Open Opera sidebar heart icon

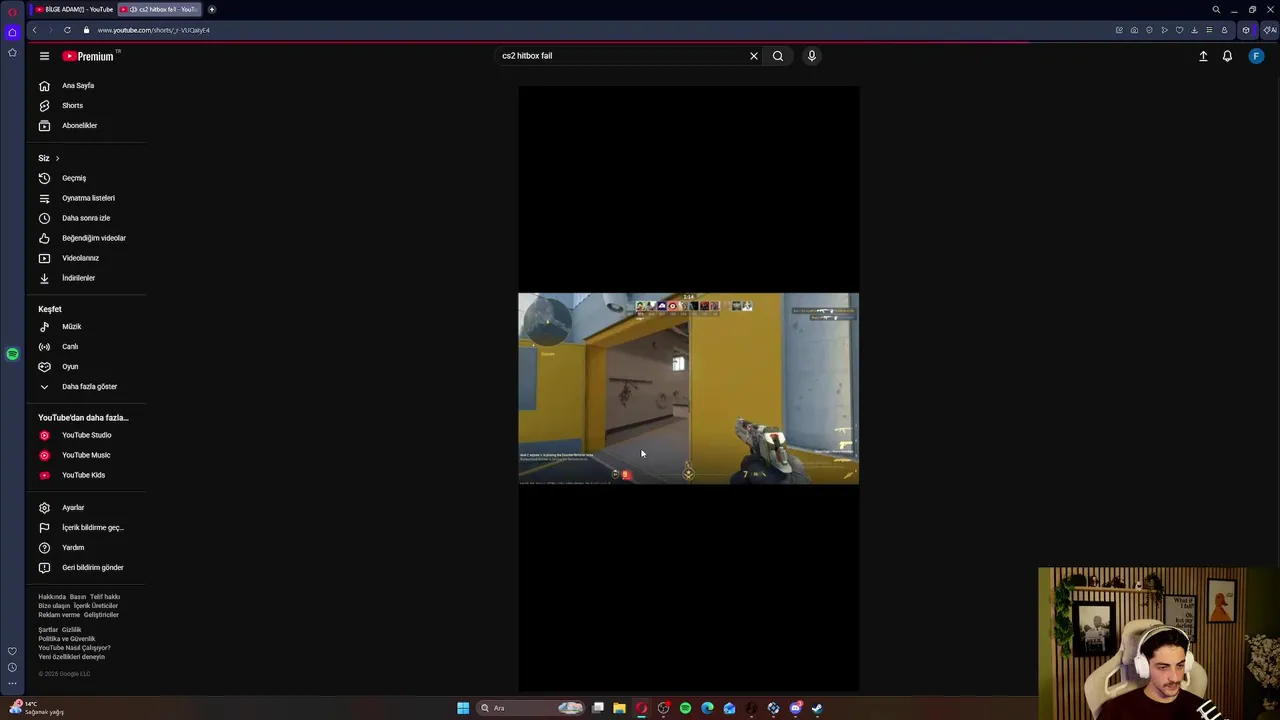(12, 651)
